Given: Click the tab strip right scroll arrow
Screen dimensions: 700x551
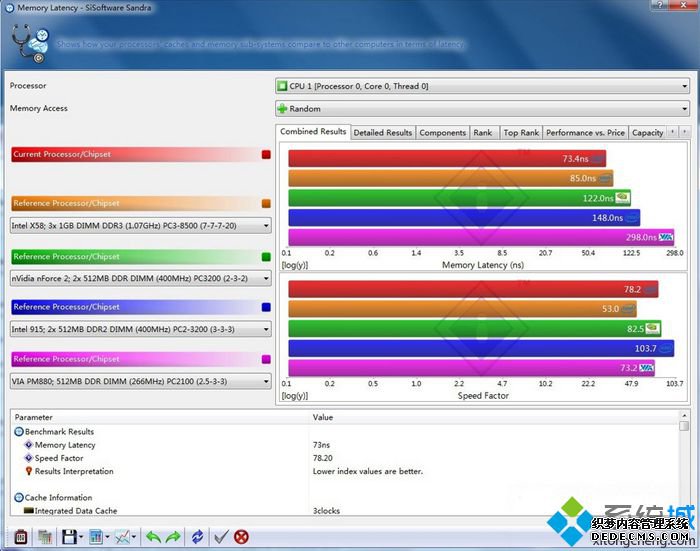Looking at the screenshot, I should click(684, 132).
